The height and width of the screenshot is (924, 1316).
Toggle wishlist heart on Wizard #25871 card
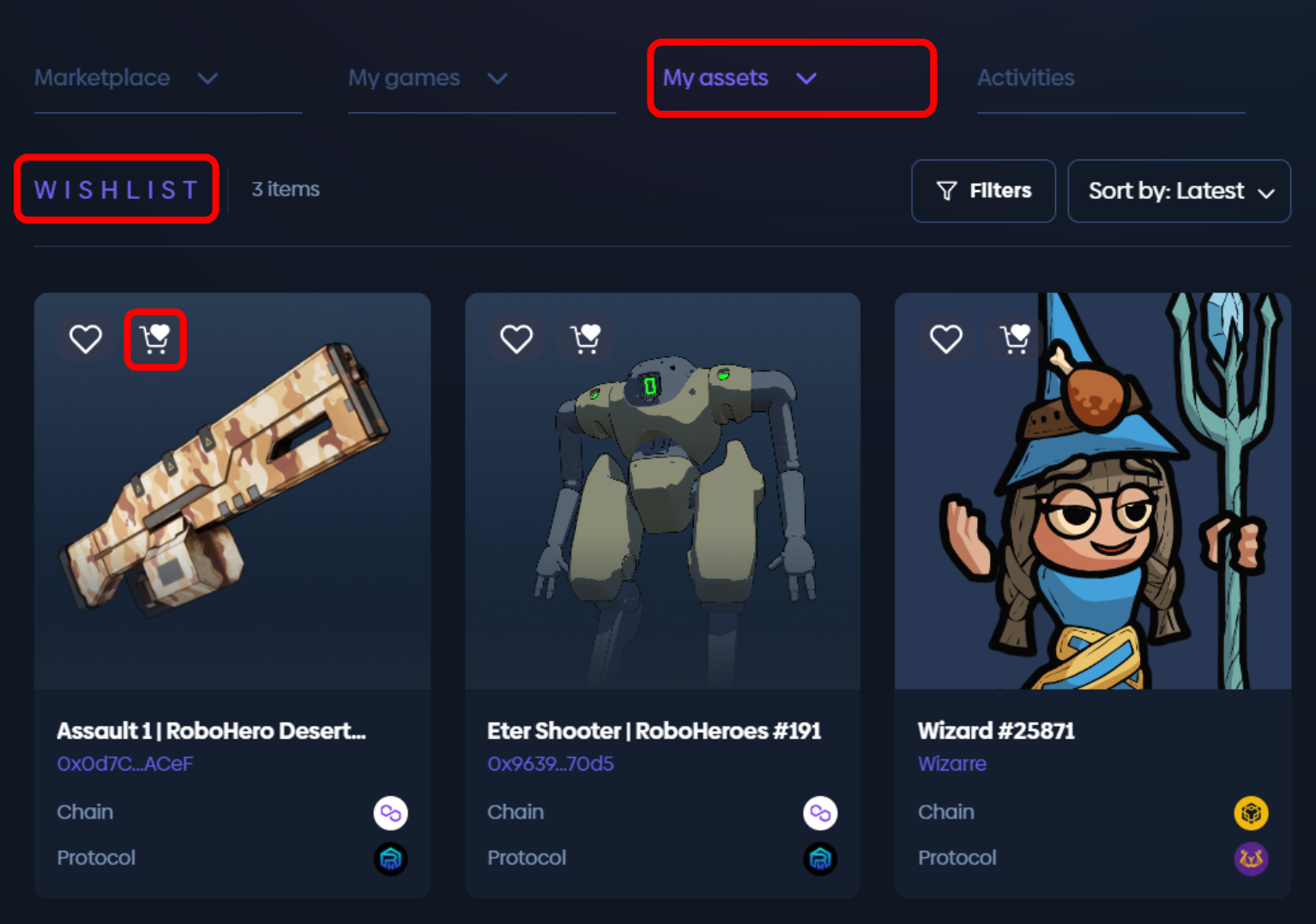click(946, 339)
